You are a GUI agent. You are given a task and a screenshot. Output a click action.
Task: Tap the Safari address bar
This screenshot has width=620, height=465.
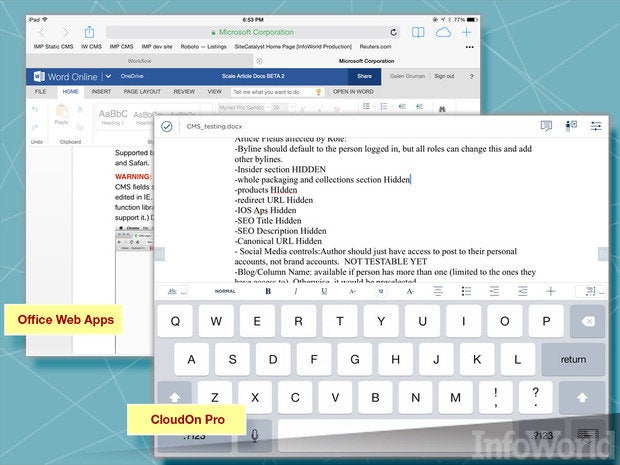(x=253, y=32)
